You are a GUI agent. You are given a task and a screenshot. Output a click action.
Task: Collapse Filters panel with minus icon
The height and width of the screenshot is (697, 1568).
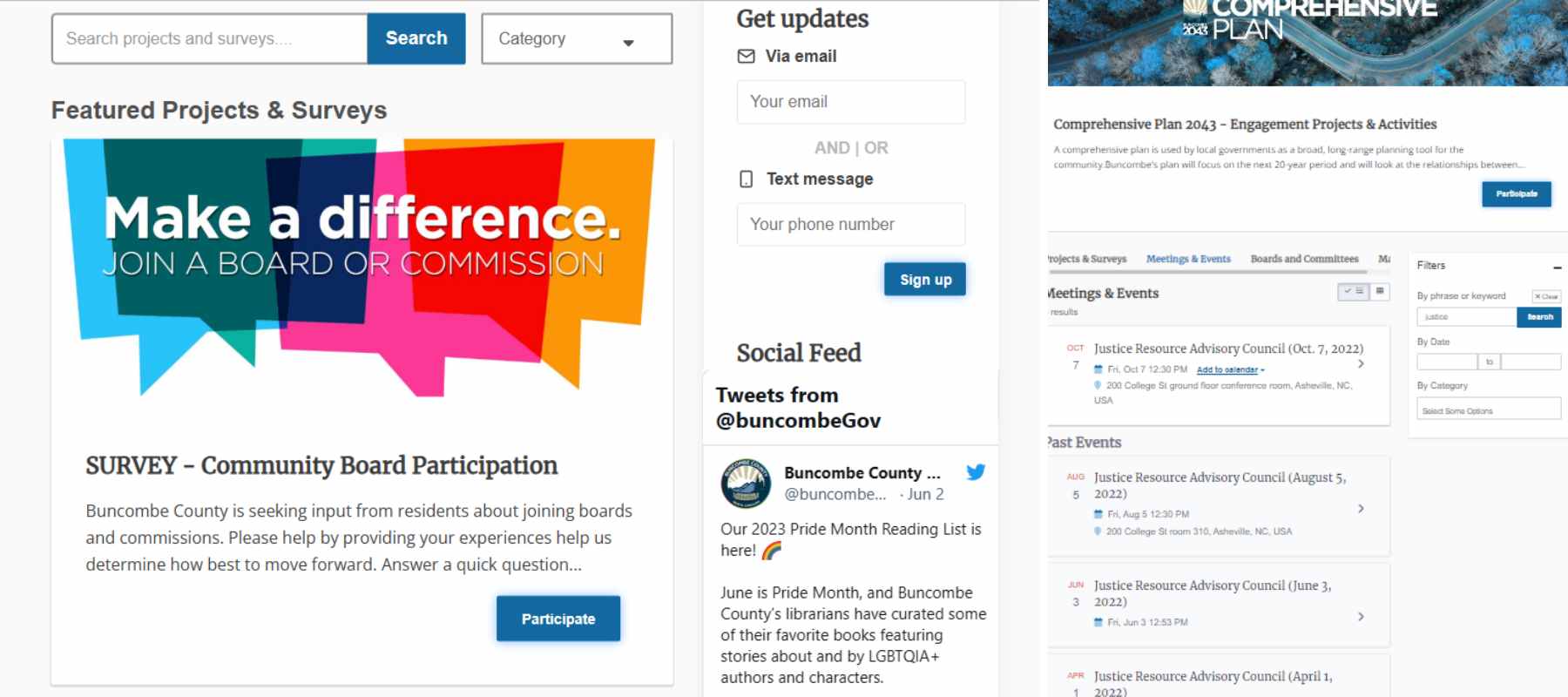click(1557, 267)
